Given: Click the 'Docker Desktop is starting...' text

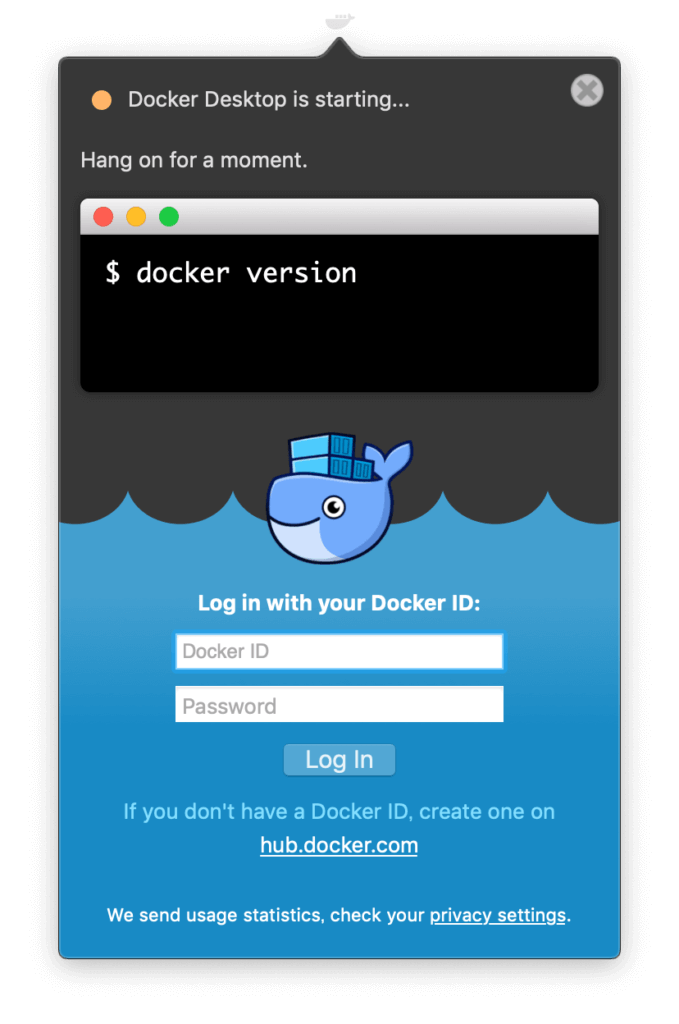Looking at the screenshot, I should tap(269, 99).
